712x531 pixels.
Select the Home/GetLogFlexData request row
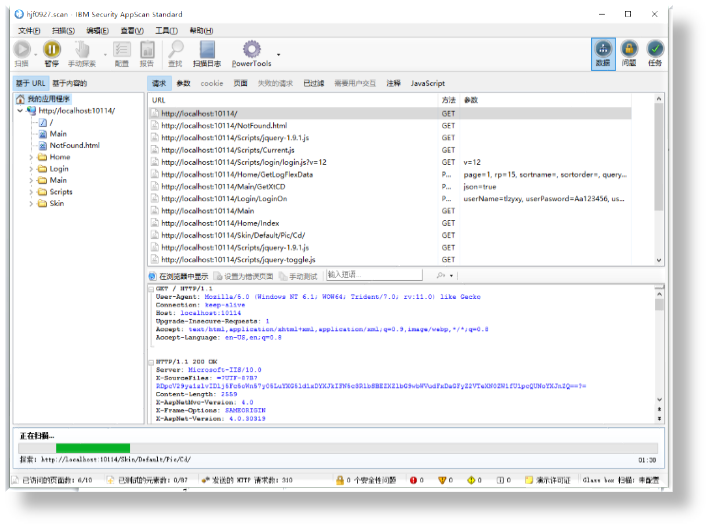coord(390,174)
